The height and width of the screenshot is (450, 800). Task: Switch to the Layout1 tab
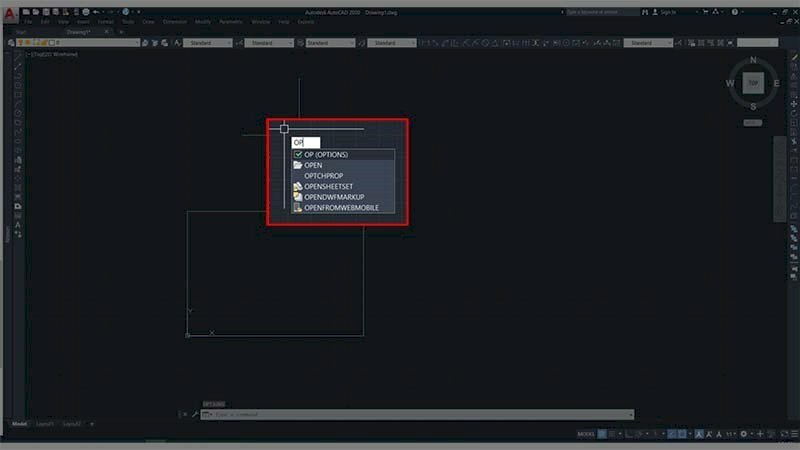45,424
